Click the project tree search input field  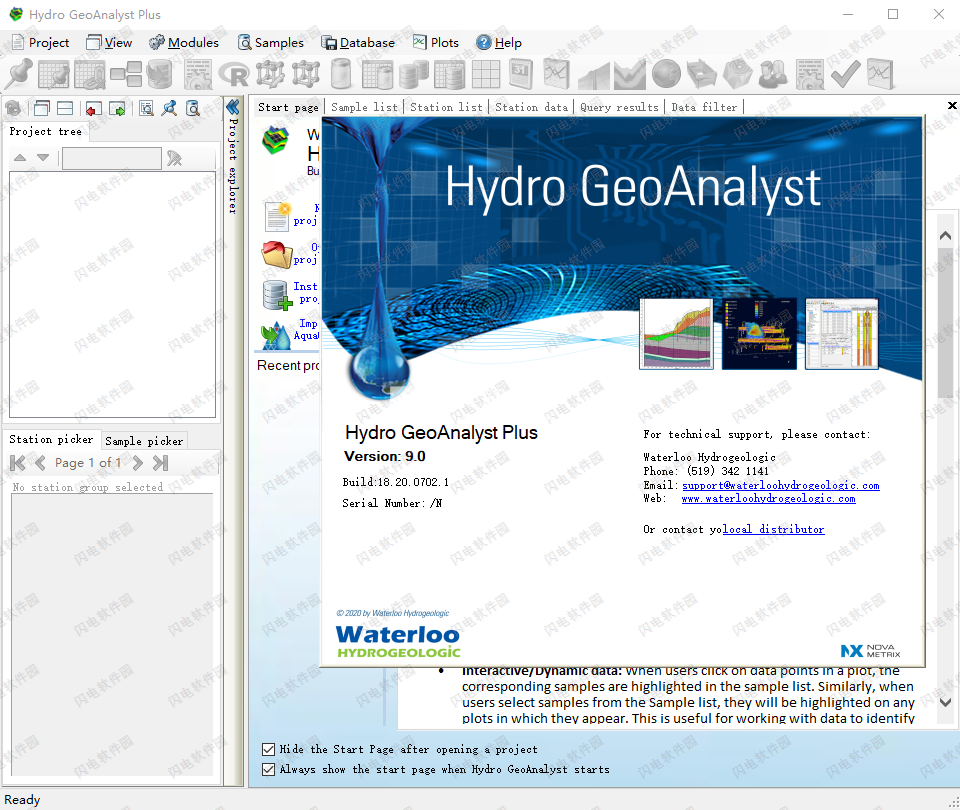[112, 159]
